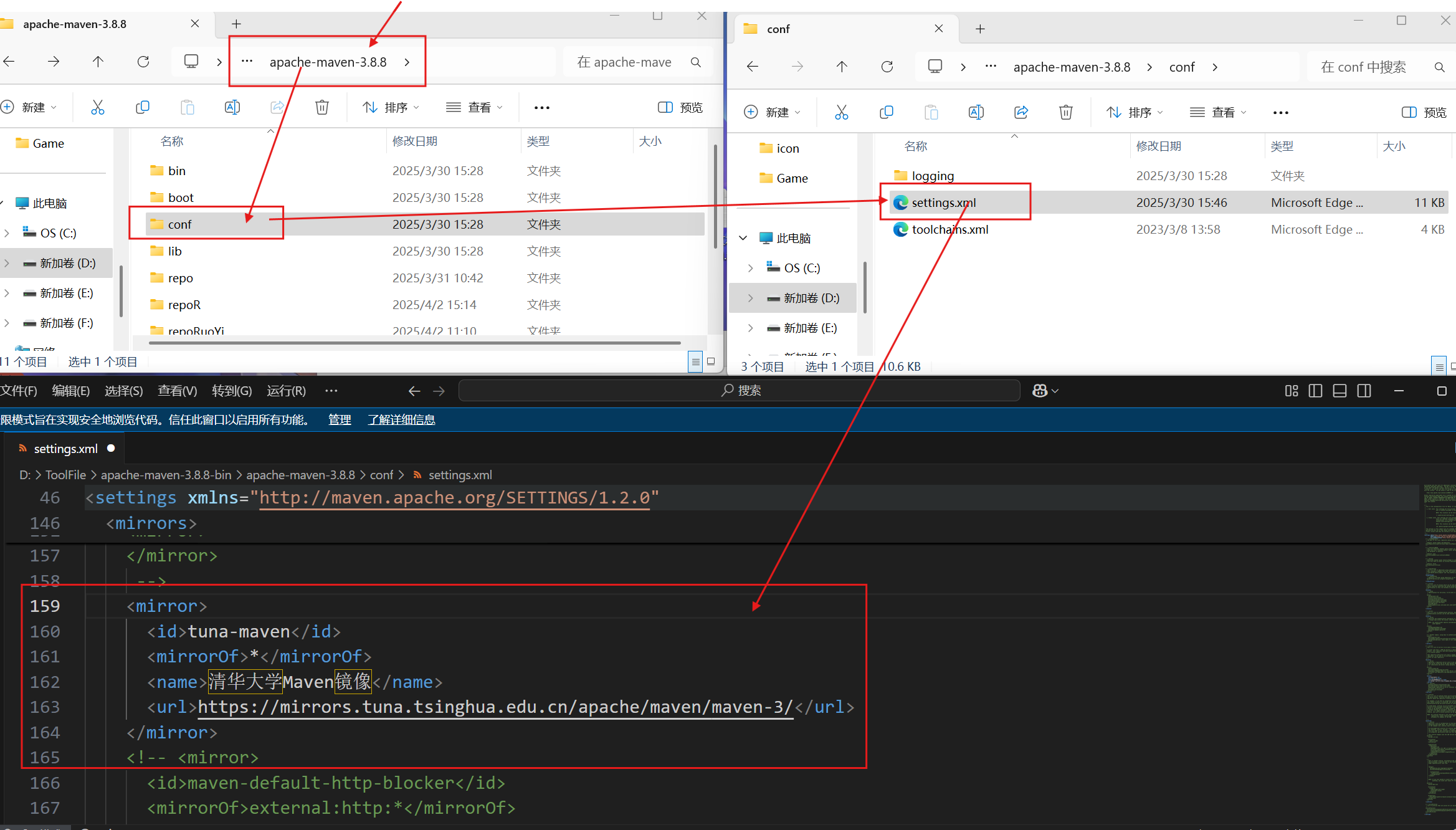The image size is (1456, 830).
Task: Click the refresh button in conf window
Action: coord(887,67)
